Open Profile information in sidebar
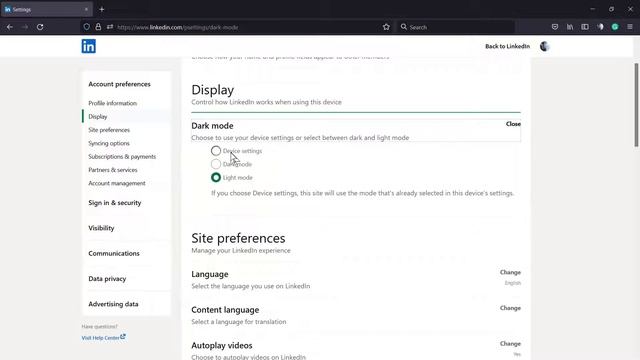 tap(113, 103)
